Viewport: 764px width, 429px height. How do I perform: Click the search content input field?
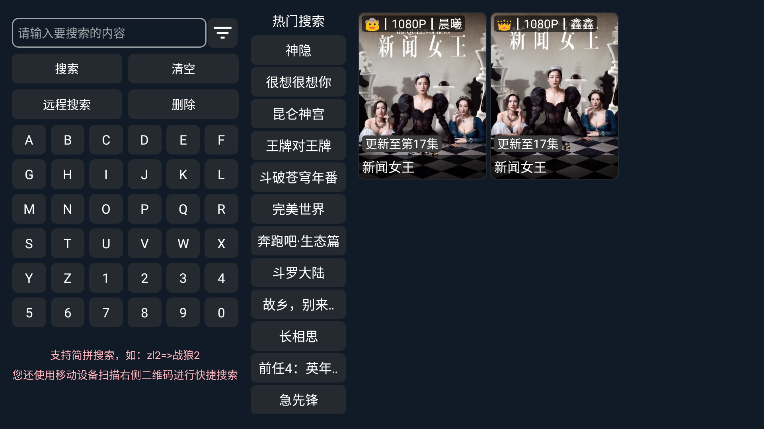109,33
